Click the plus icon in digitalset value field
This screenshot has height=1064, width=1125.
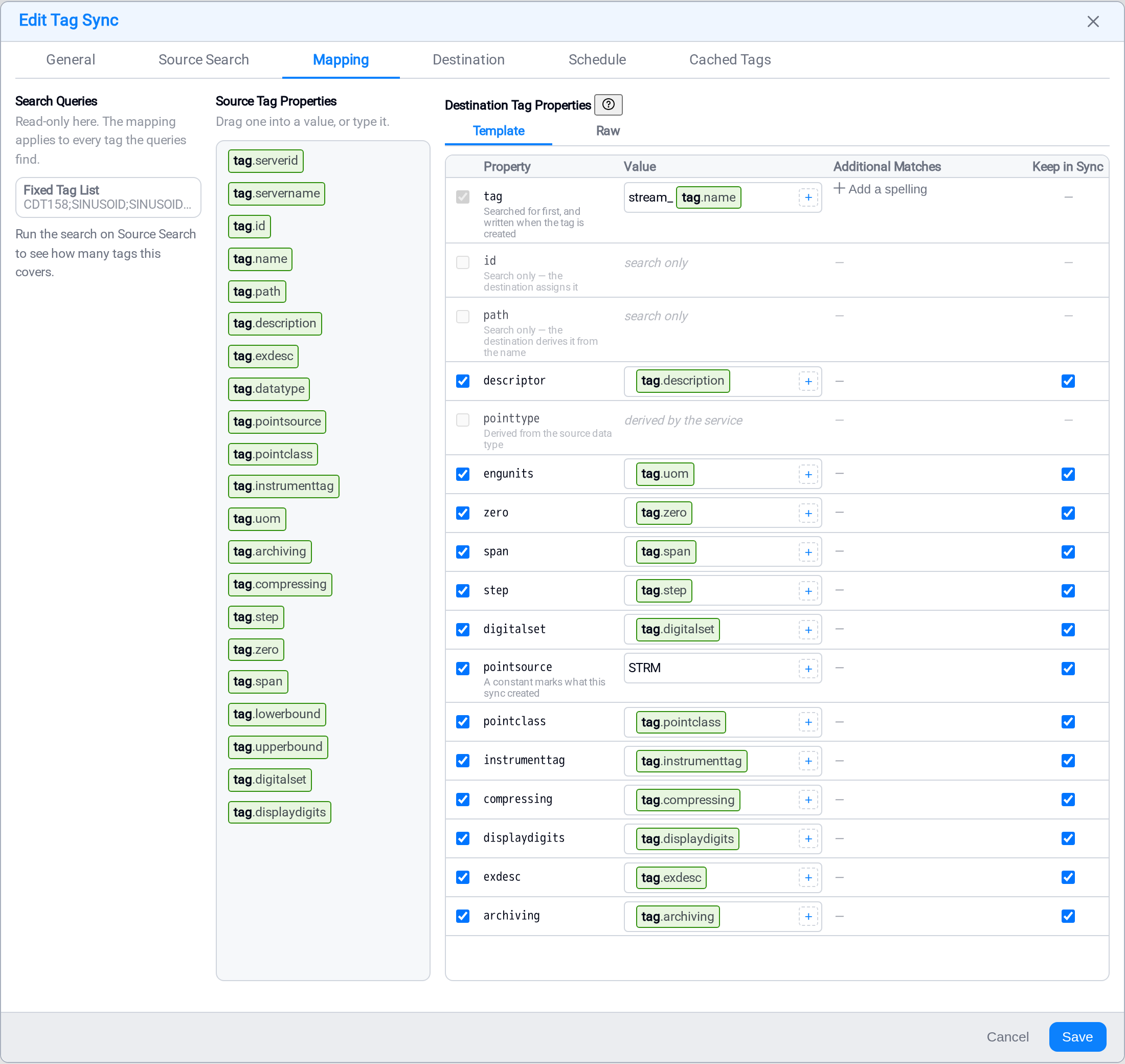(x=808, y=630)
